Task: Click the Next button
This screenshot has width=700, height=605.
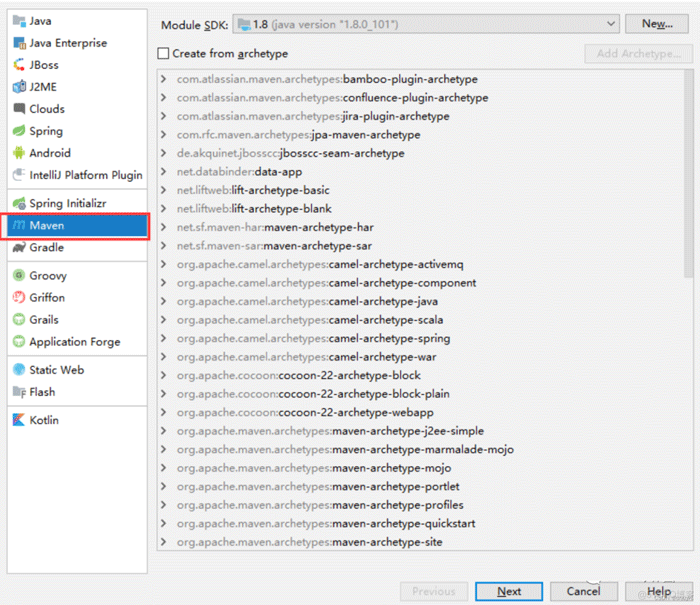Action: [509, 591]
